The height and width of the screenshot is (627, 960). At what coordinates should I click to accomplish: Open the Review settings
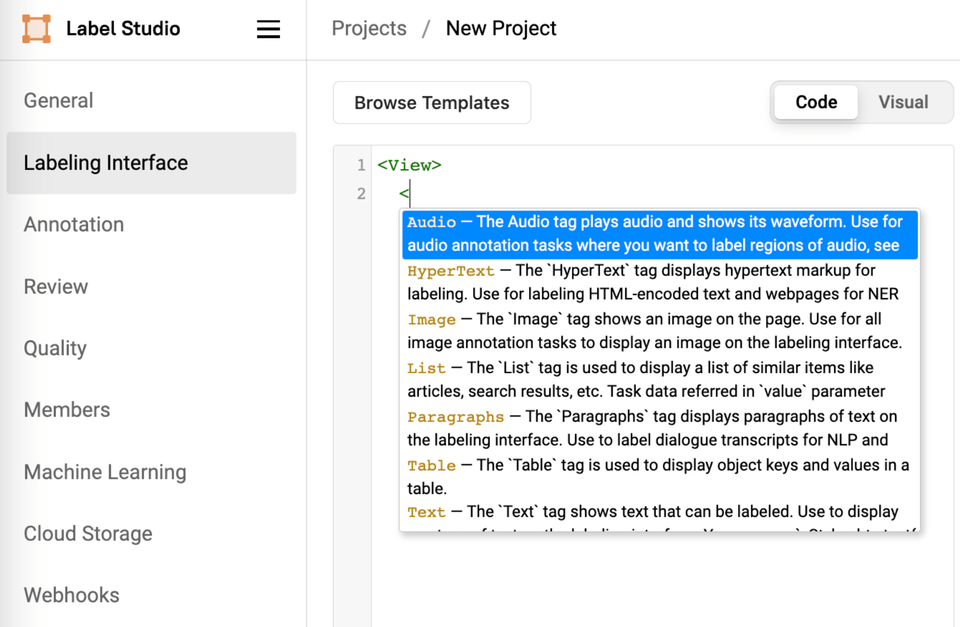pos(55,286)
